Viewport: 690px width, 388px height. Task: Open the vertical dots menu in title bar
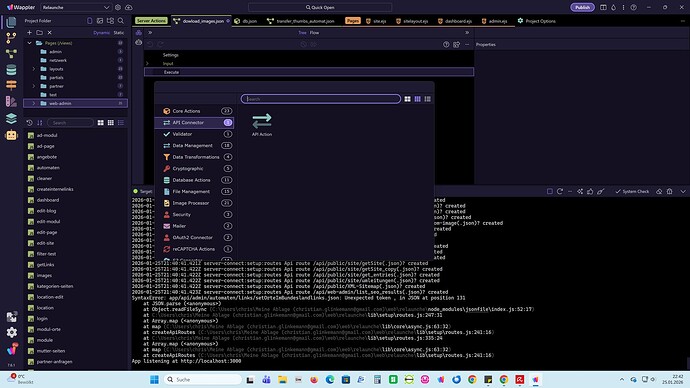pos(623,7)
